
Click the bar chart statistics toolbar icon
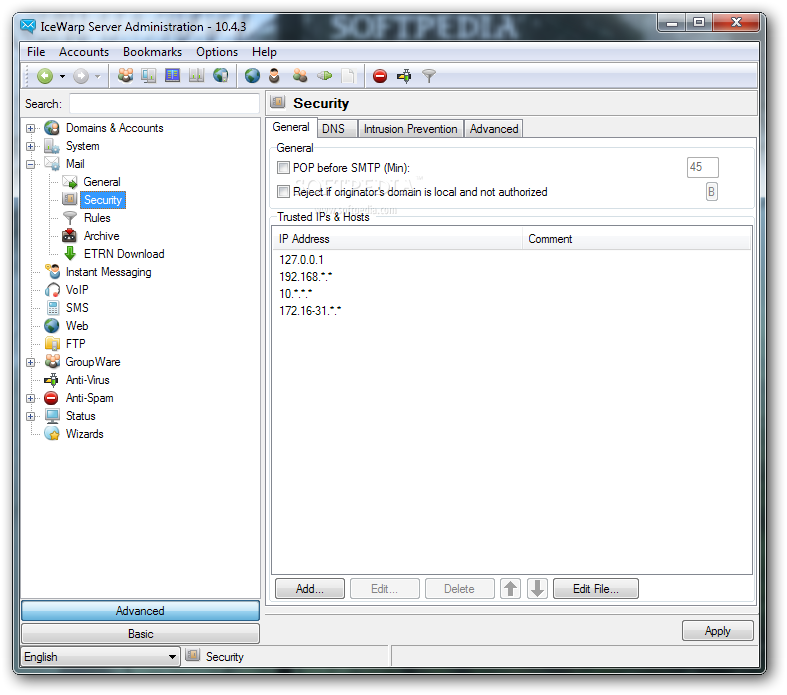click(196, 76)
